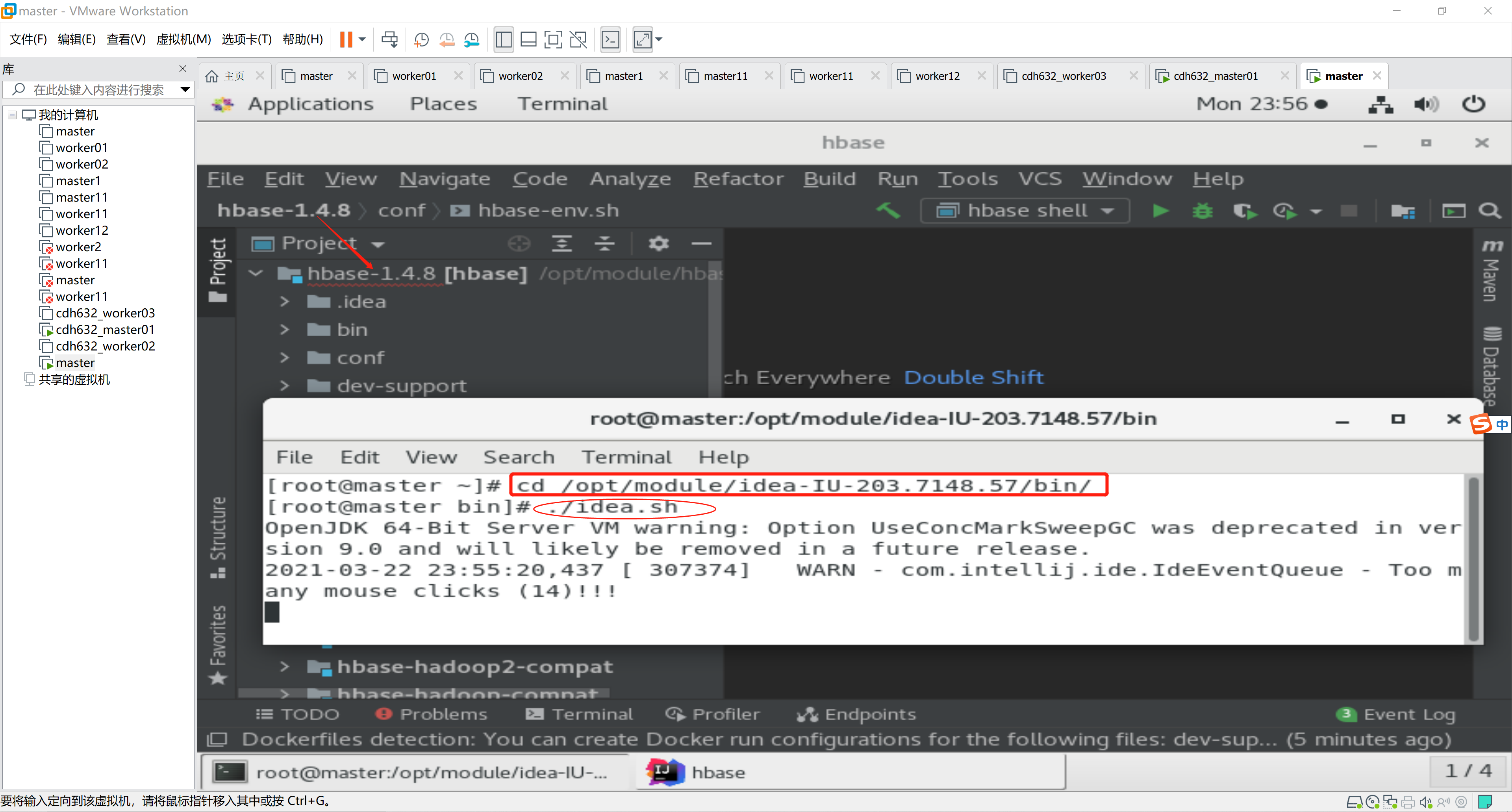The width and height of the screenshot is (1512, 812).
Task: Click Expand All icon in Project panel
Action: 562,243
